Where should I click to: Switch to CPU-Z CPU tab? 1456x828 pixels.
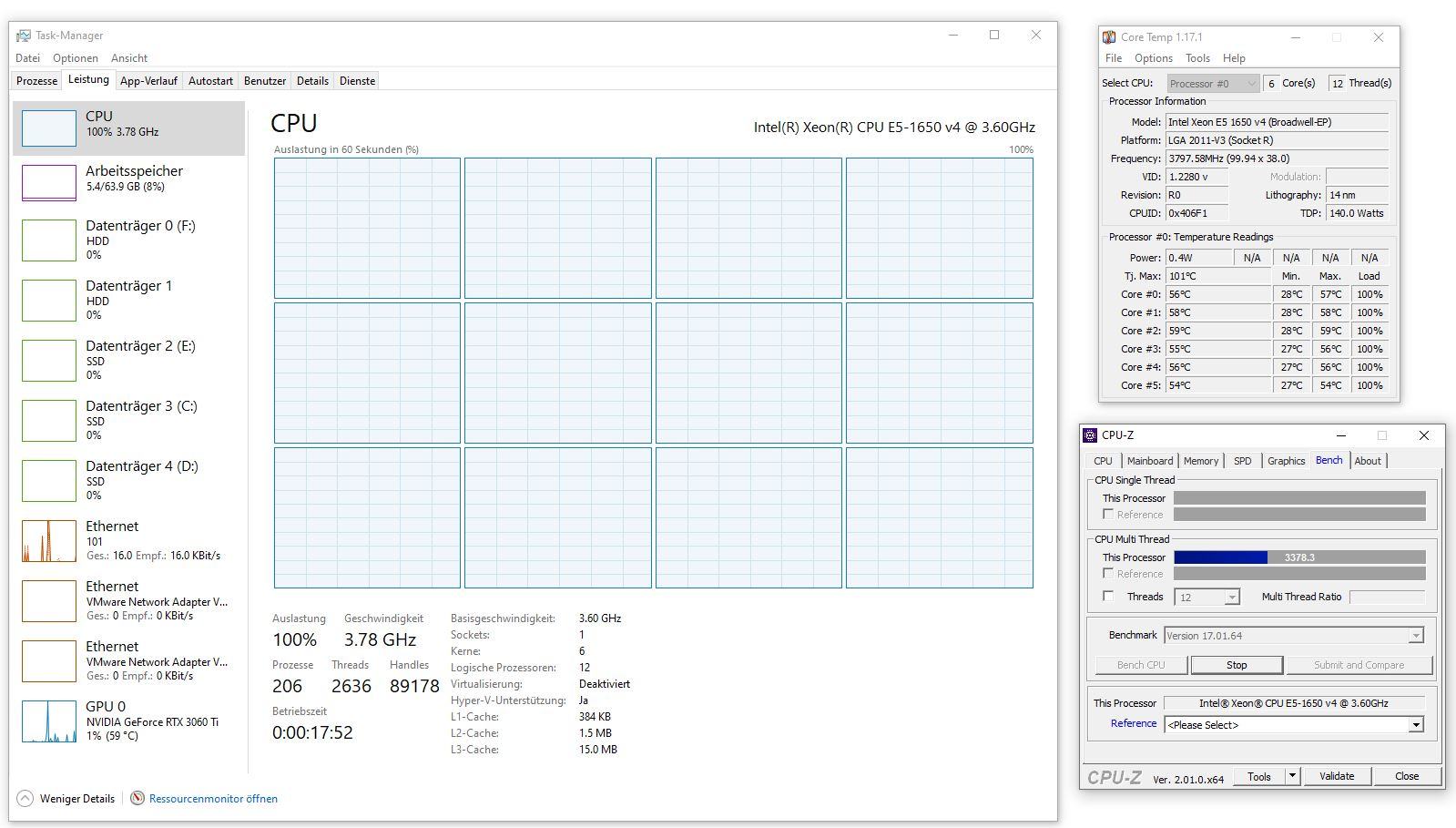pyautogui.click(x=1103, y=461)
